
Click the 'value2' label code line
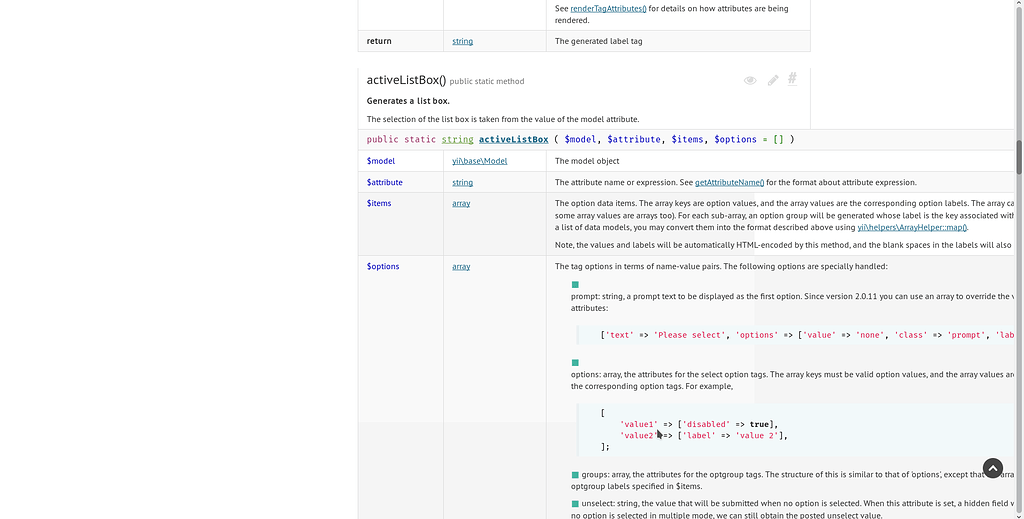click(703, 435)
